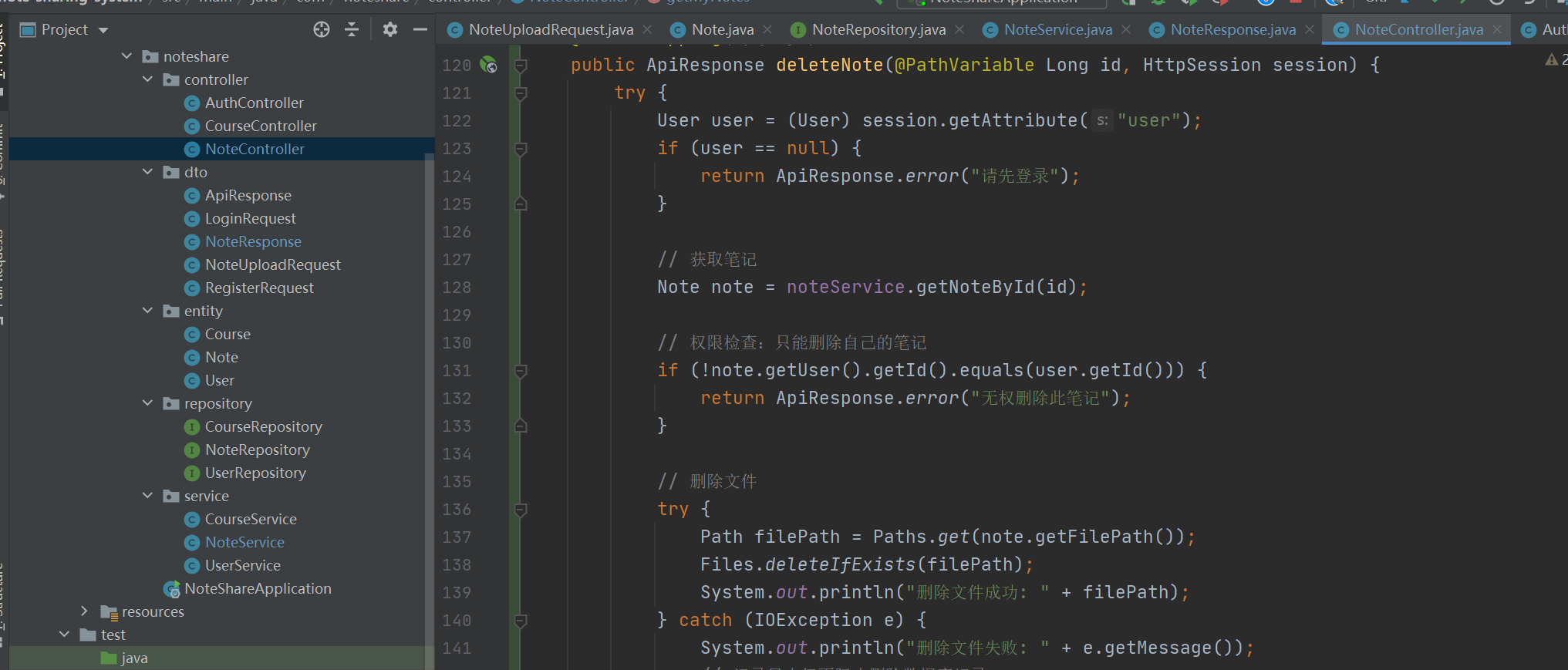Open Note entity class in tree
Screen dimensions: 1568x670
point(221,357)
